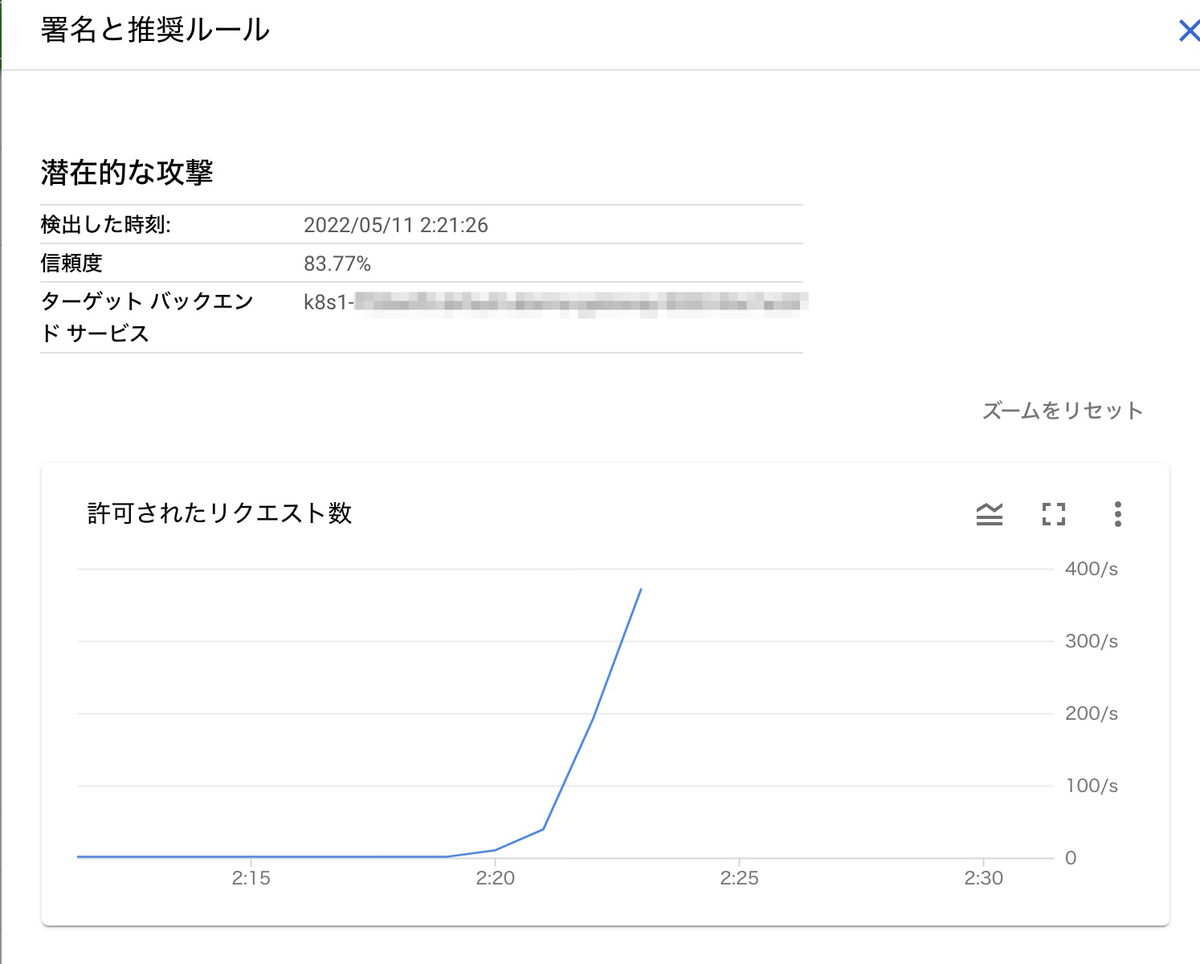Click the 2:20 time axis label
1200x964 pixels.
pyautogui.click(x=495, y=878)
